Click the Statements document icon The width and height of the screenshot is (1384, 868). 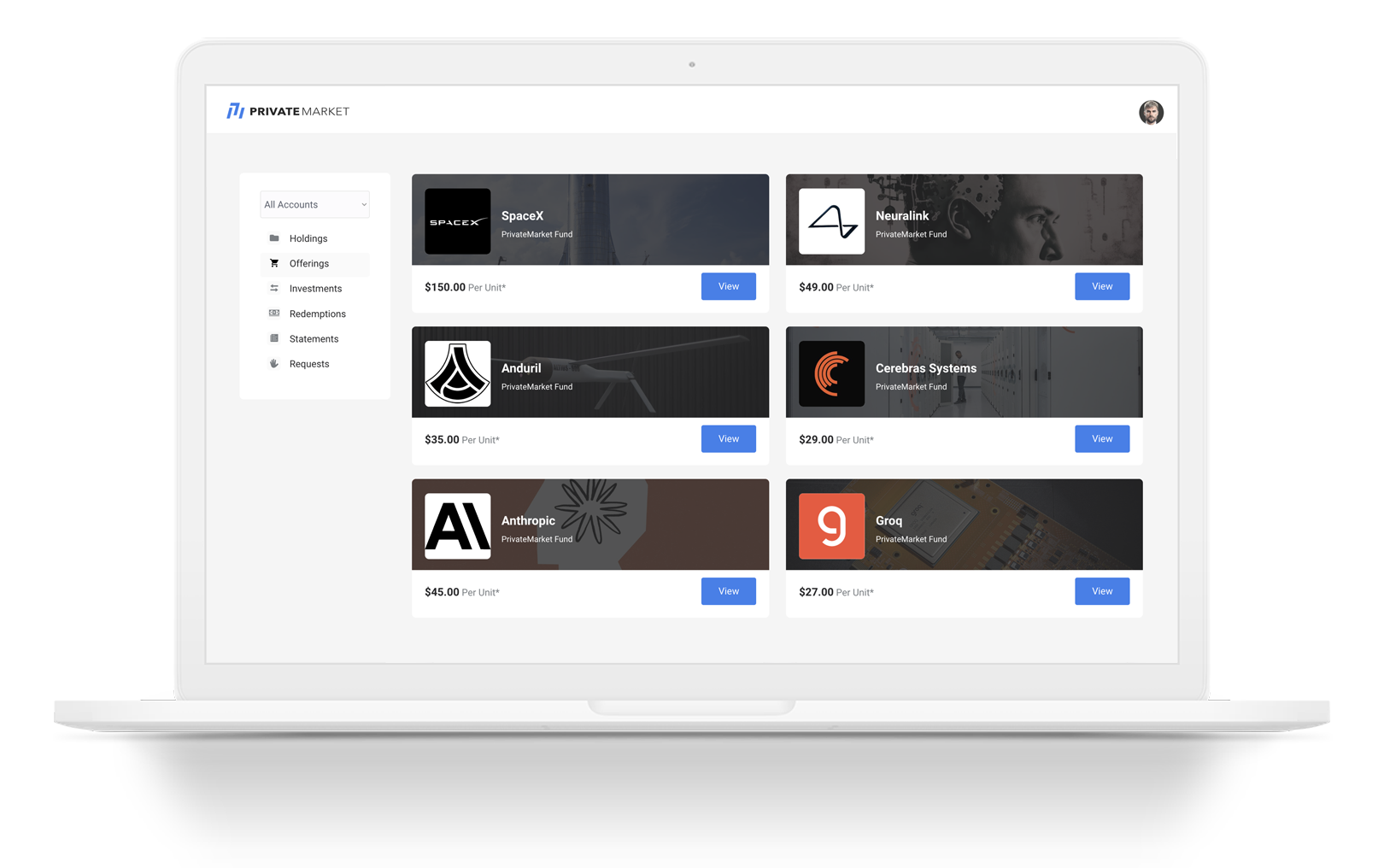(x=274, y=338)
